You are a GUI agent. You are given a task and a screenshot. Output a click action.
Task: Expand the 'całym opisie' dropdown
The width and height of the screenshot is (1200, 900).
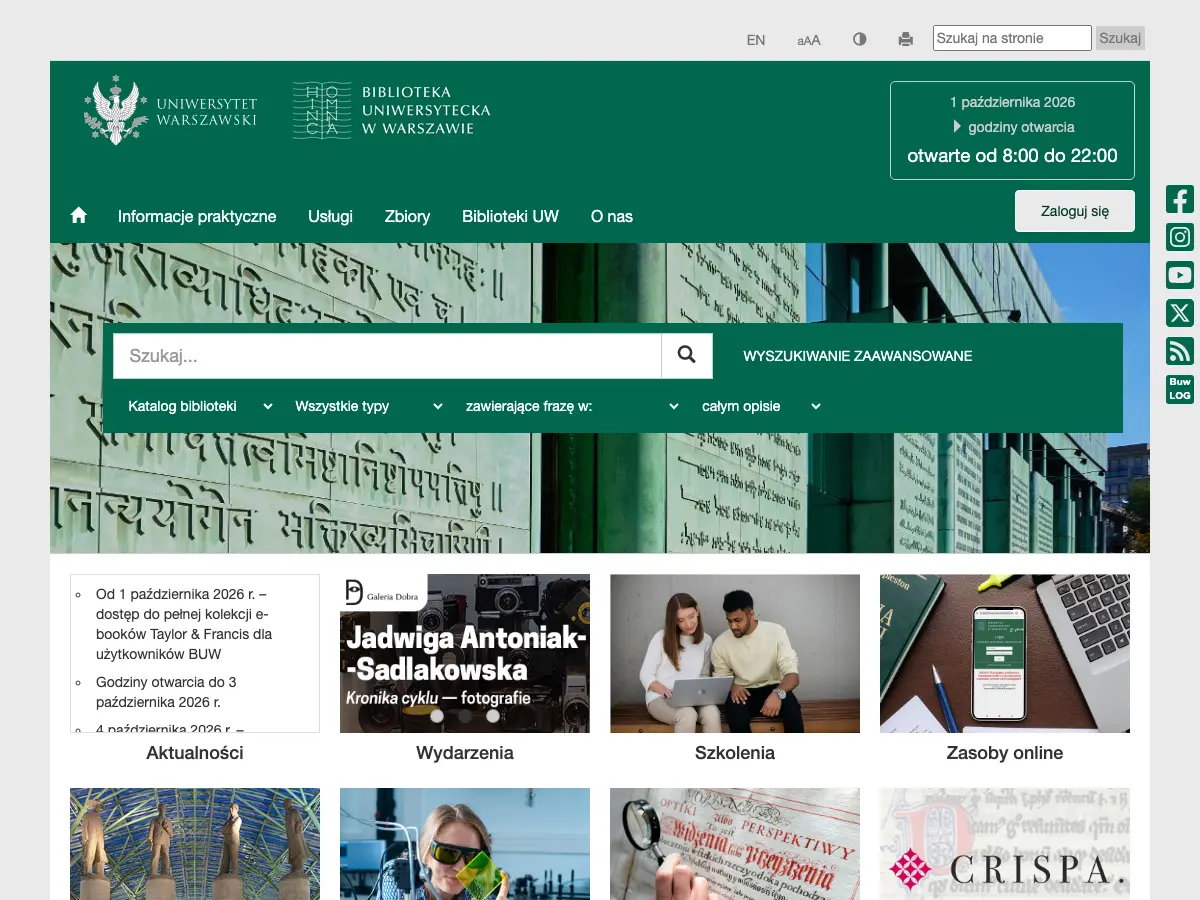(x=760, y=406)
